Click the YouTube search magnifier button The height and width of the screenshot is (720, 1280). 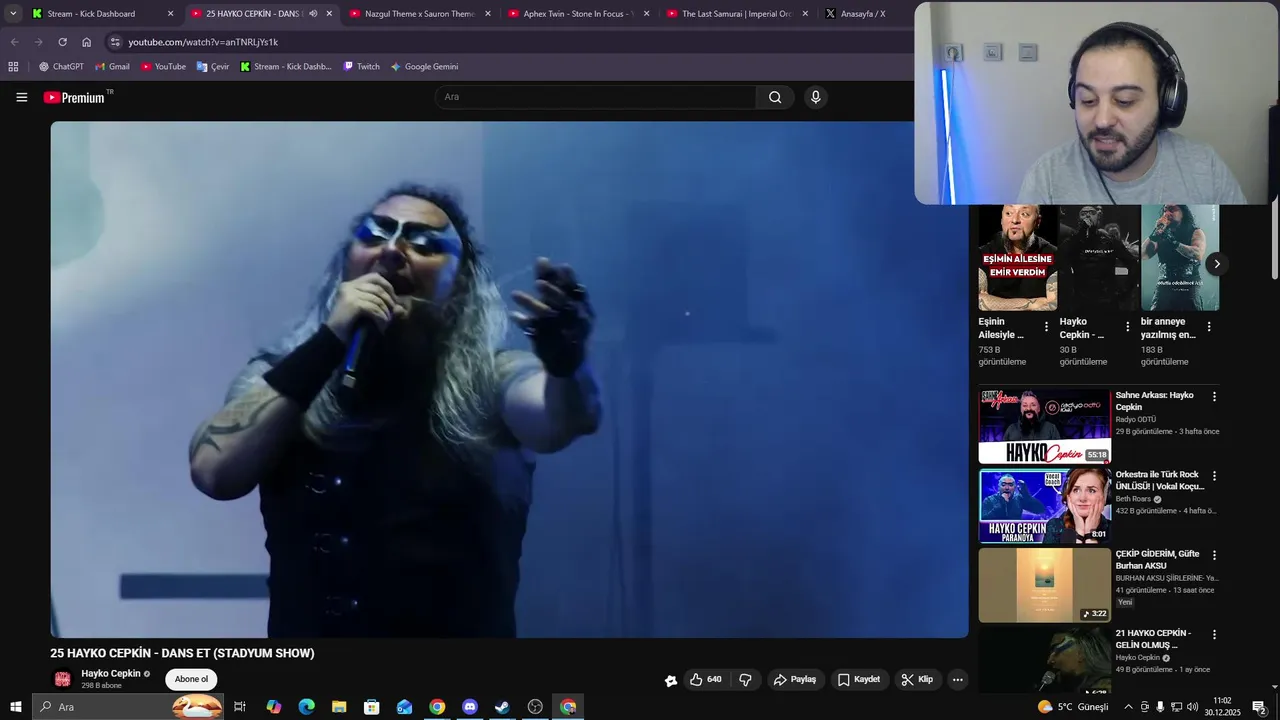(x=775, y=97)
